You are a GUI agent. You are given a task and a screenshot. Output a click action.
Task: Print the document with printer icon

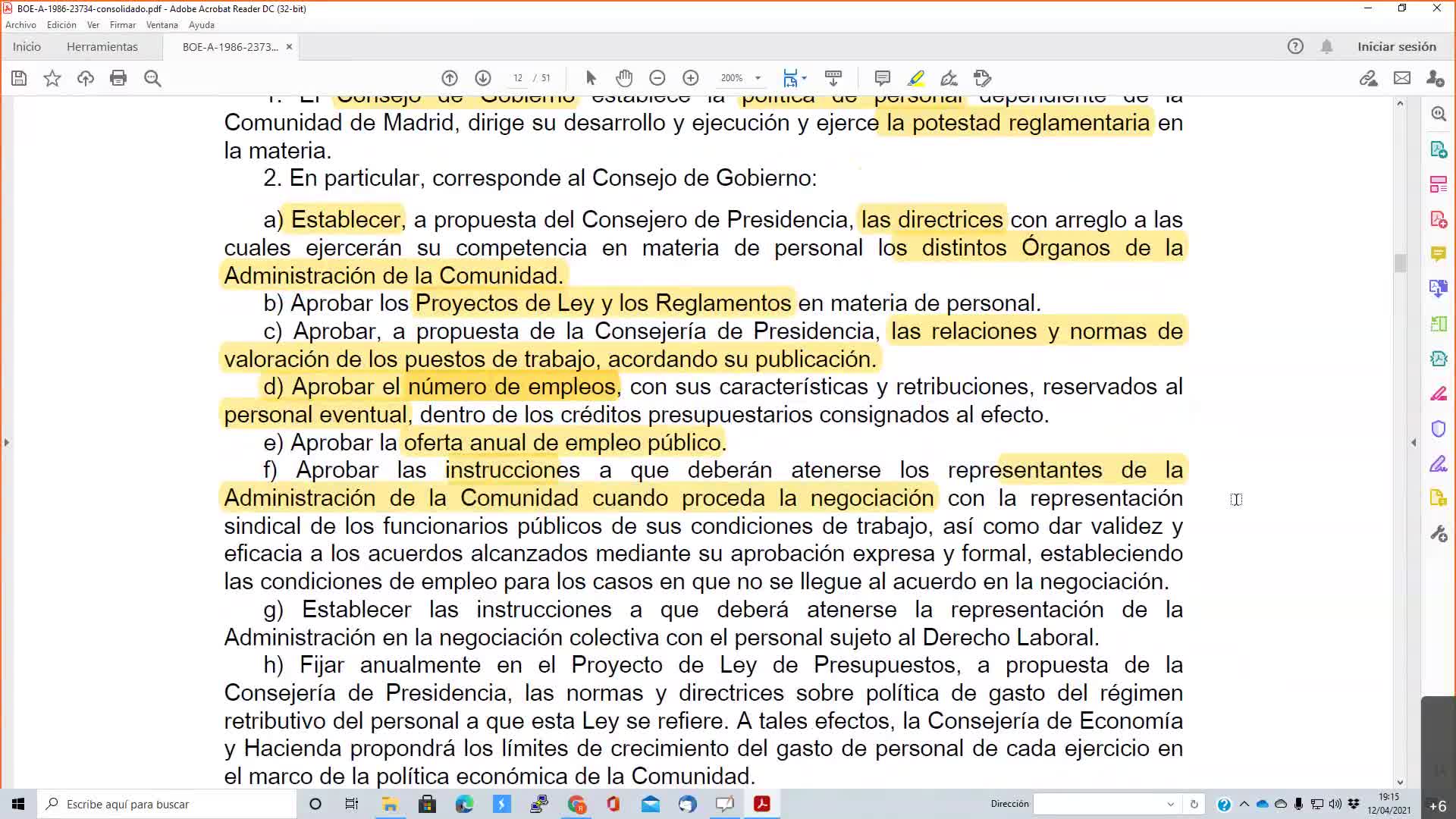coord(118,78)
